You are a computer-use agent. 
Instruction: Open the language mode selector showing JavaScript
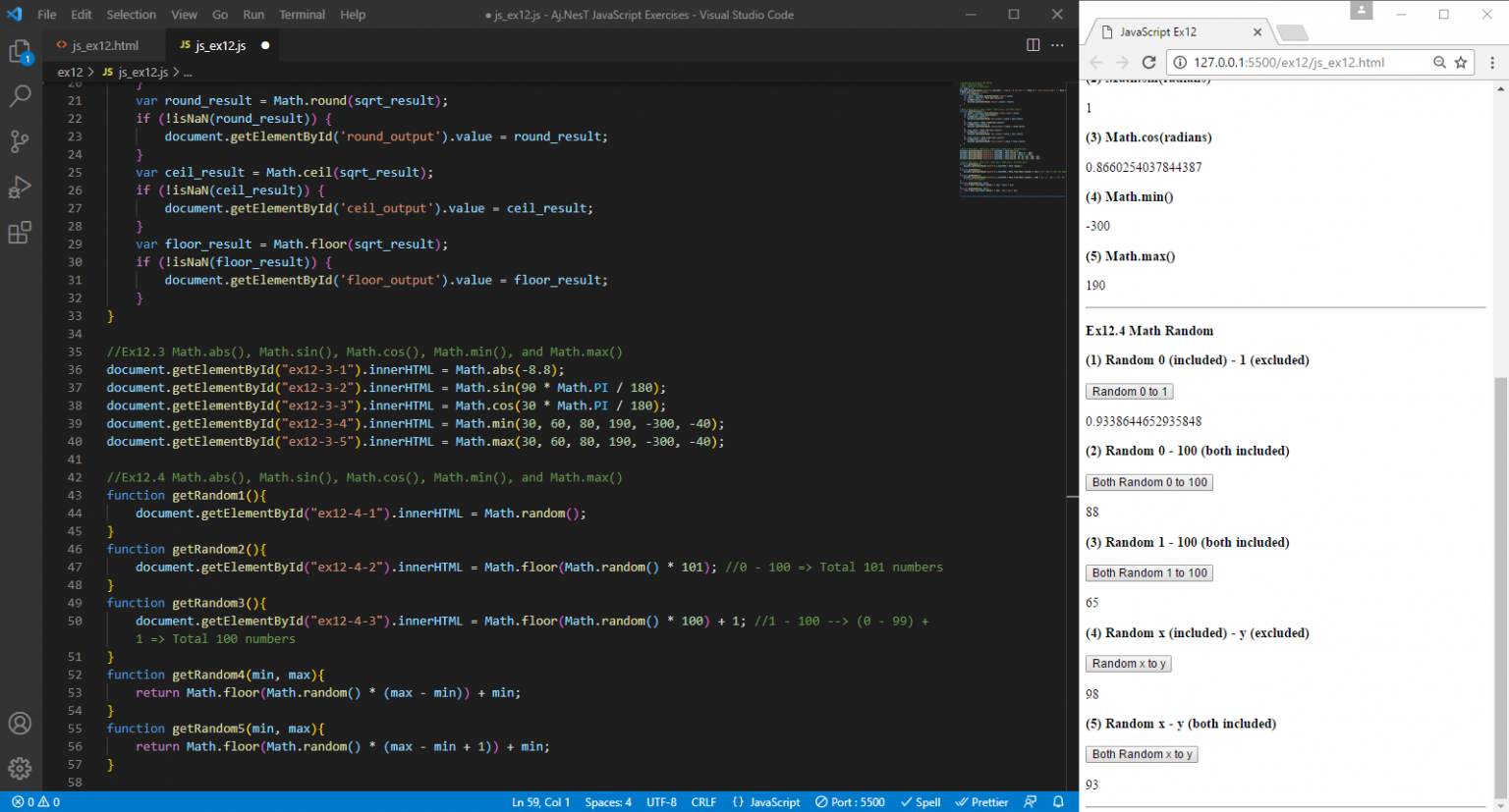pos(765,802)
